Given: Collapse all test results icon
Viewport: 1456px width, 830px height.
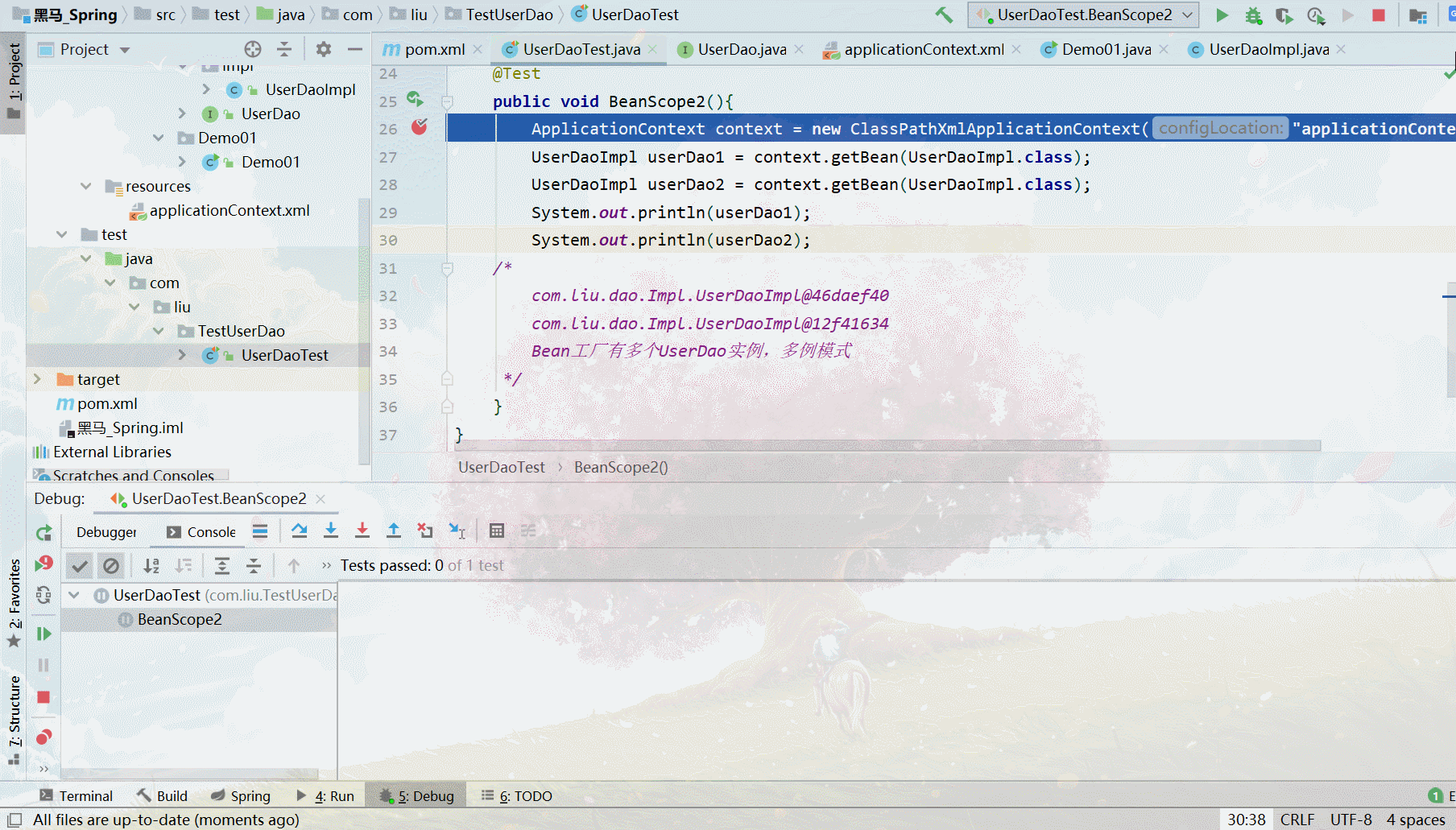Looking at the screenshot, I should pos(254,566).
